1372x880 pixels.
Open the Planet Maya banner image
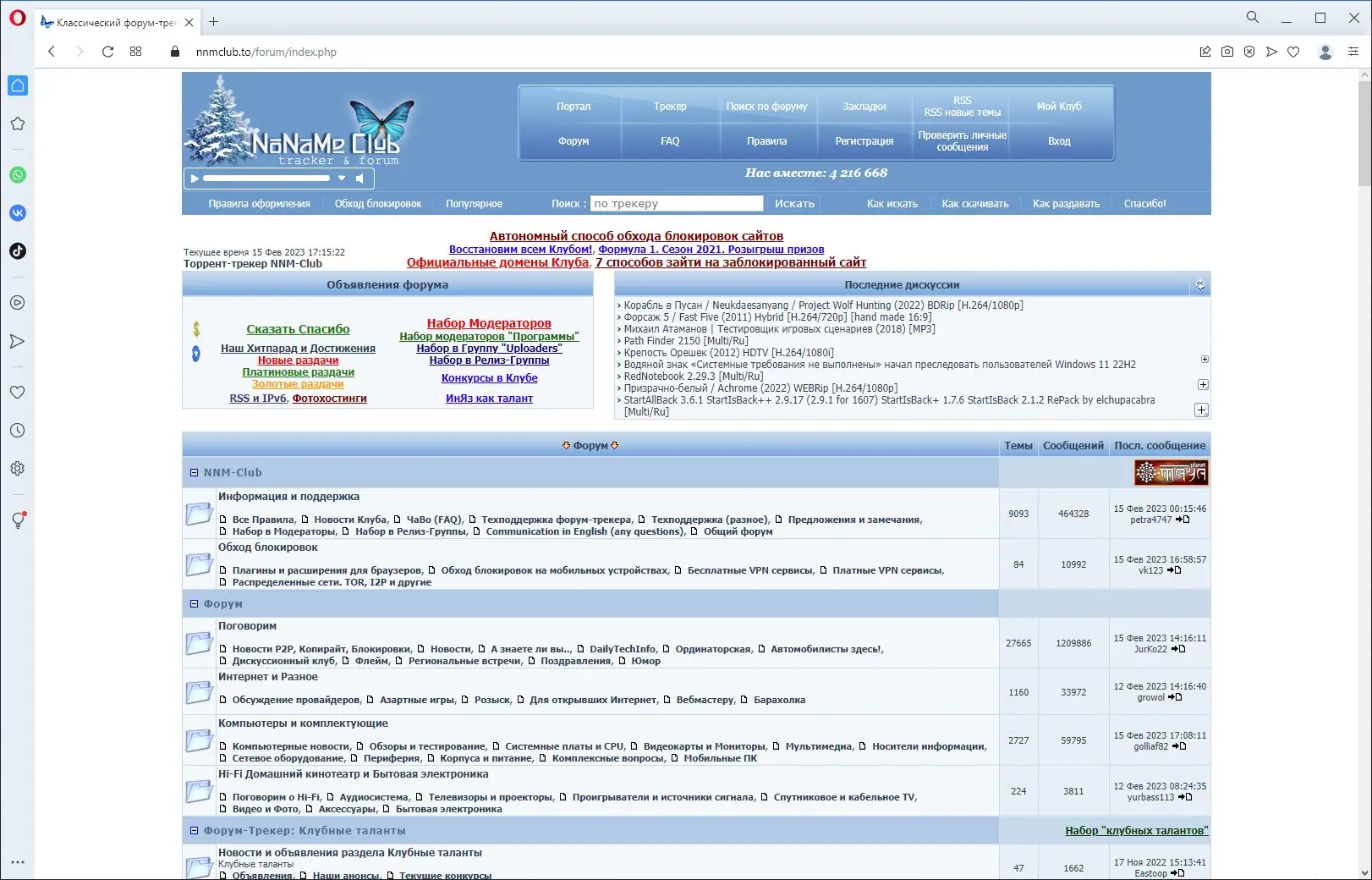(1171, 473)
